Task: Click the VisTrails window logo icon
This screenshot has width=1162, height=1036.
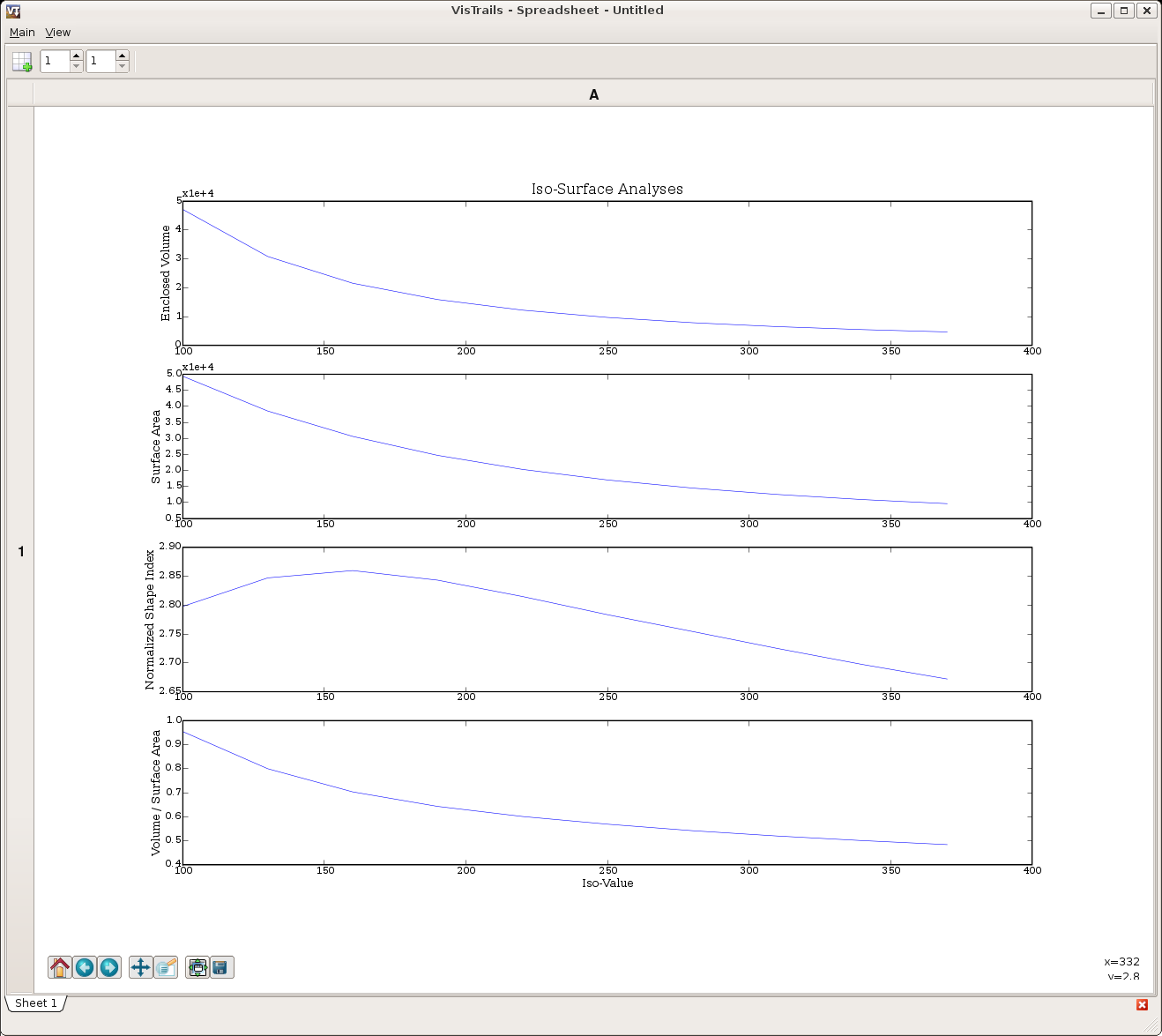Action: pos(13,11)
